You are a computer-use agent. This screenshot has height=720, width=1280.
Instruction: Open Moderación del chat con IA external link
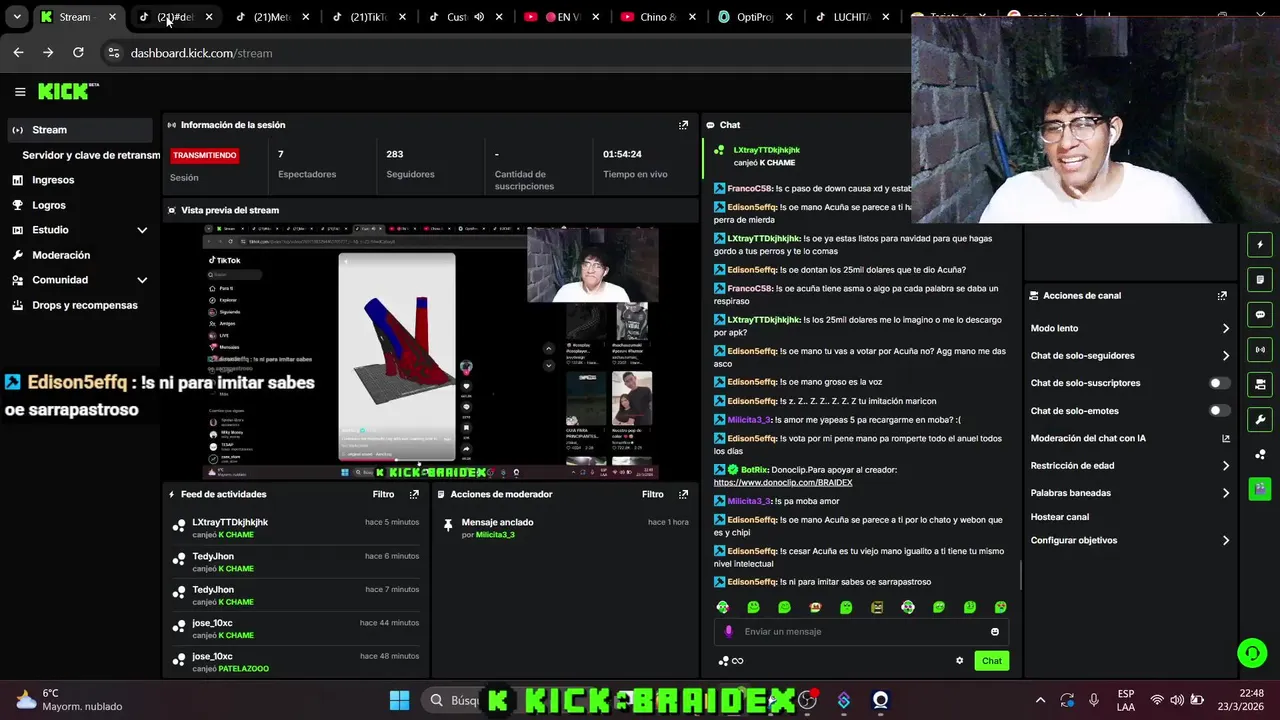[1226, 438]
